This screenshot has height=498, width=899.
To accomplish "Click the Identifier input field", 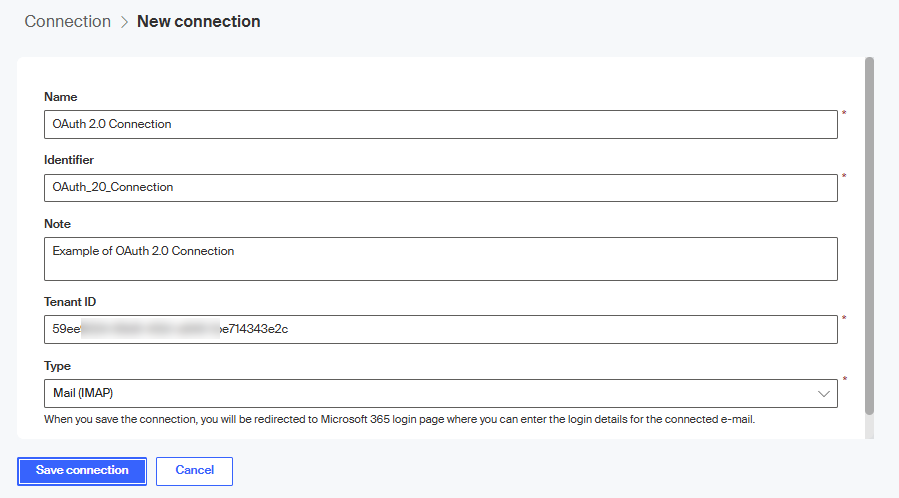I will click(x=440, y=188).
